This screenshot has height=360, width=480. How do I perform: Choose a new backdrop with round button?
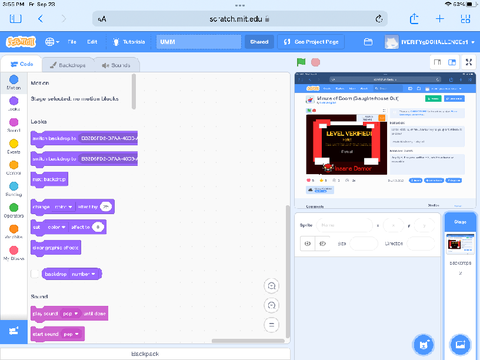point(460,345)
